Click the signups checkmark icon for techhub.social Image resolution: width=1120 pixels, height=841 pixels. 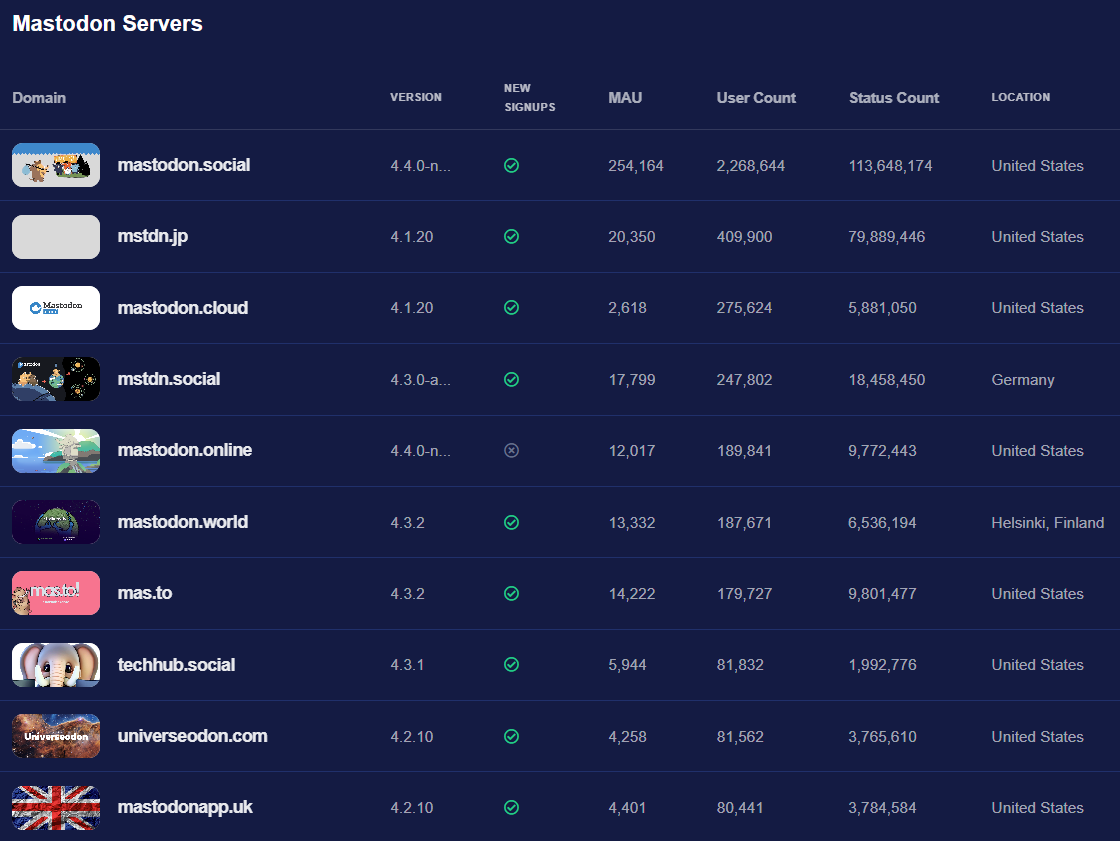point(511,665)
